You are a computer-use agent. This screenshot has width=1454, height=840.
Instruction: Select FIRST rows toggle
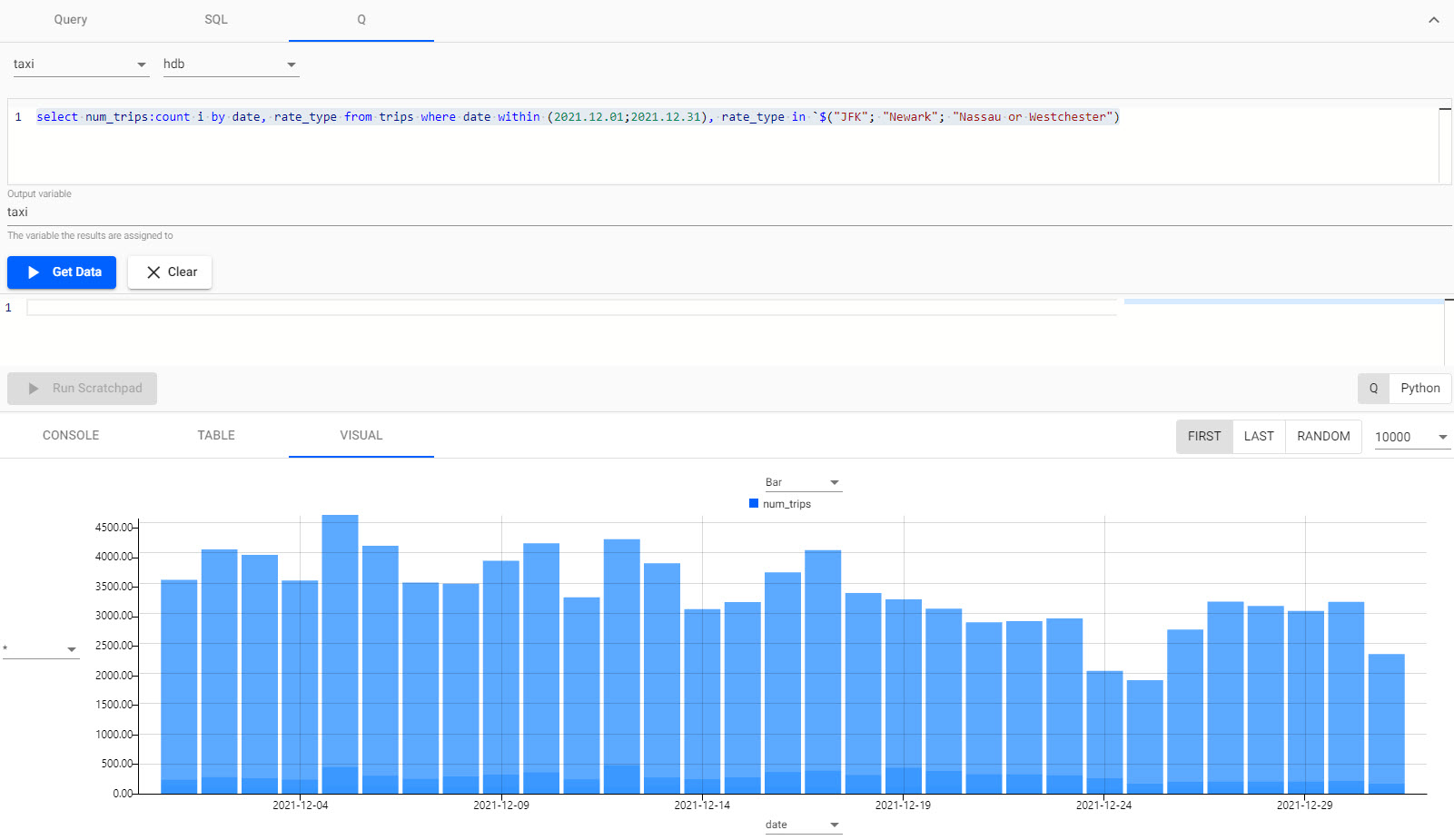point(1204,437)
